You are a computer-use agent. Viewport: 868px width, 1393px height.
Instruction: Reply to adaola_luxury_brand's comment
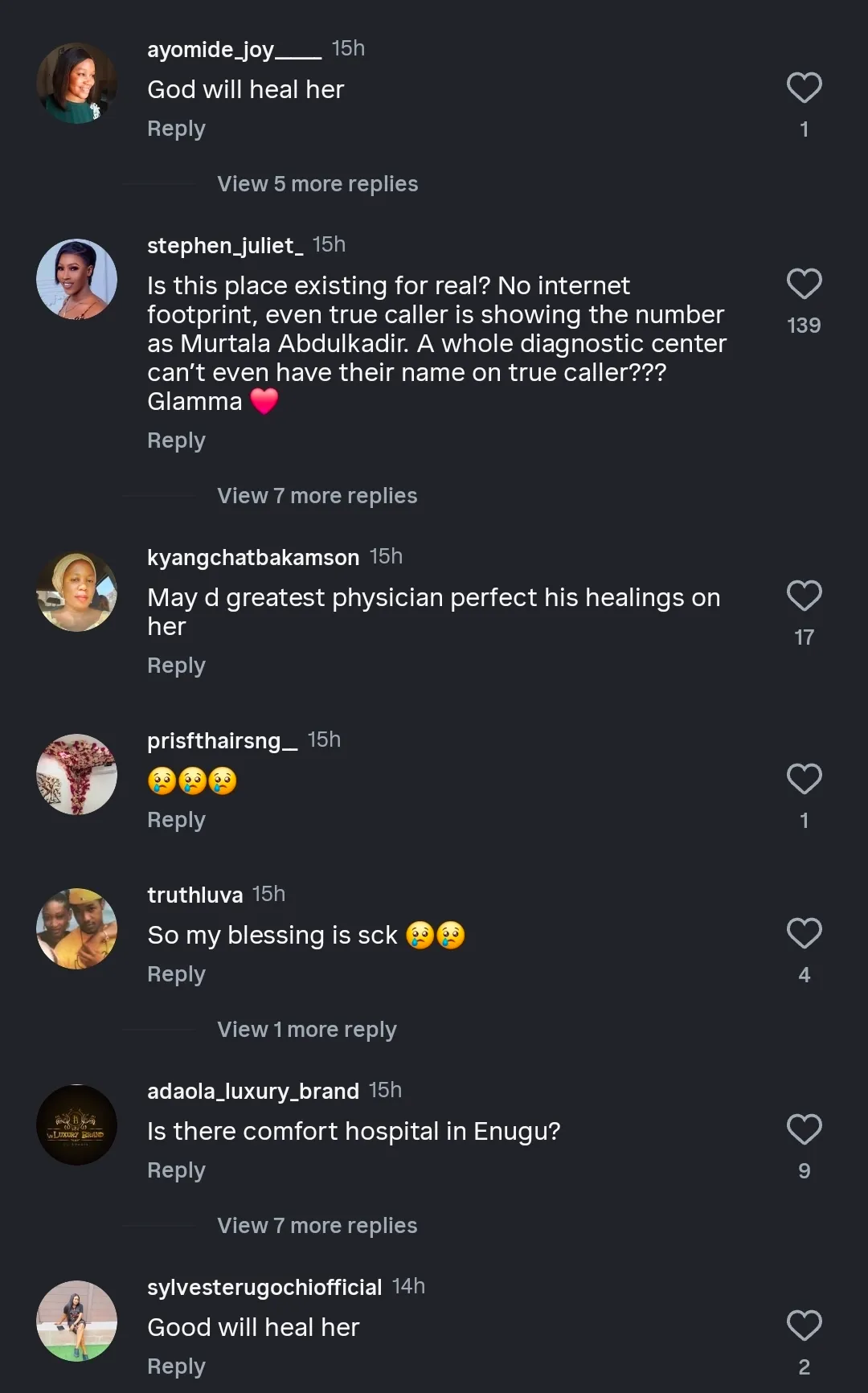point(176,1170)
